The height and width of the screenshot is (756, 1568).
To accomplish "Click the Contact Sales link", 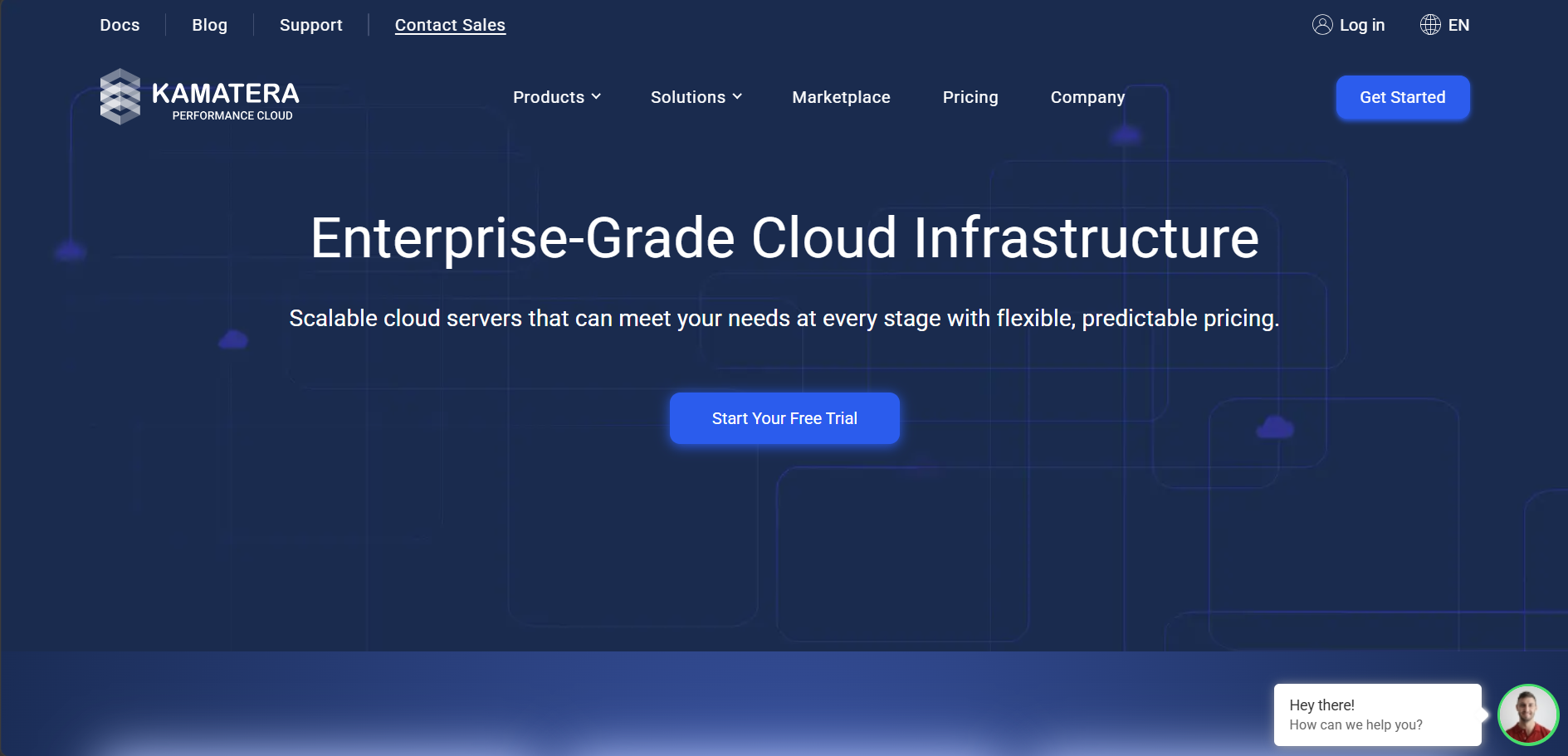I will [450, 25].
